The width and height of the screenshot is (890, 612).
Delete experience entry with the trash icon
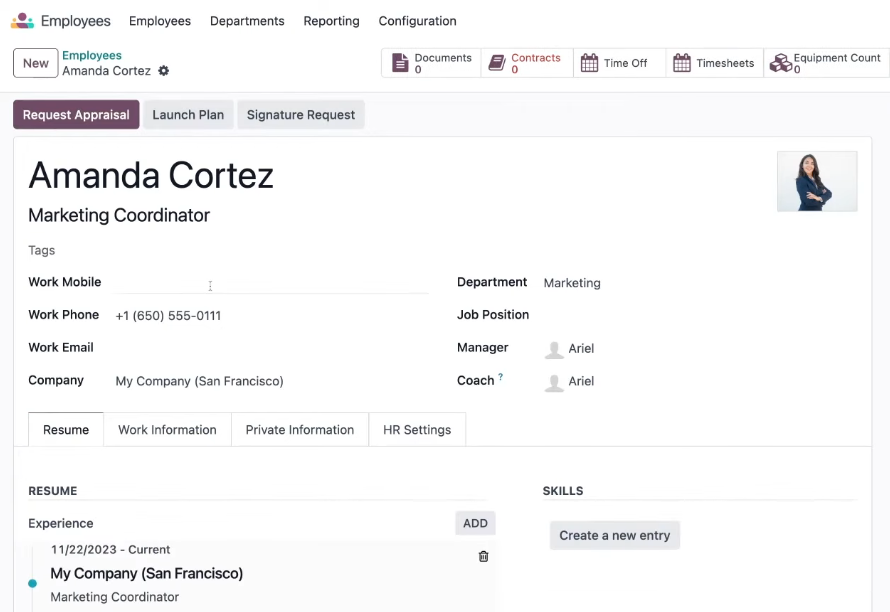point(483,556)
